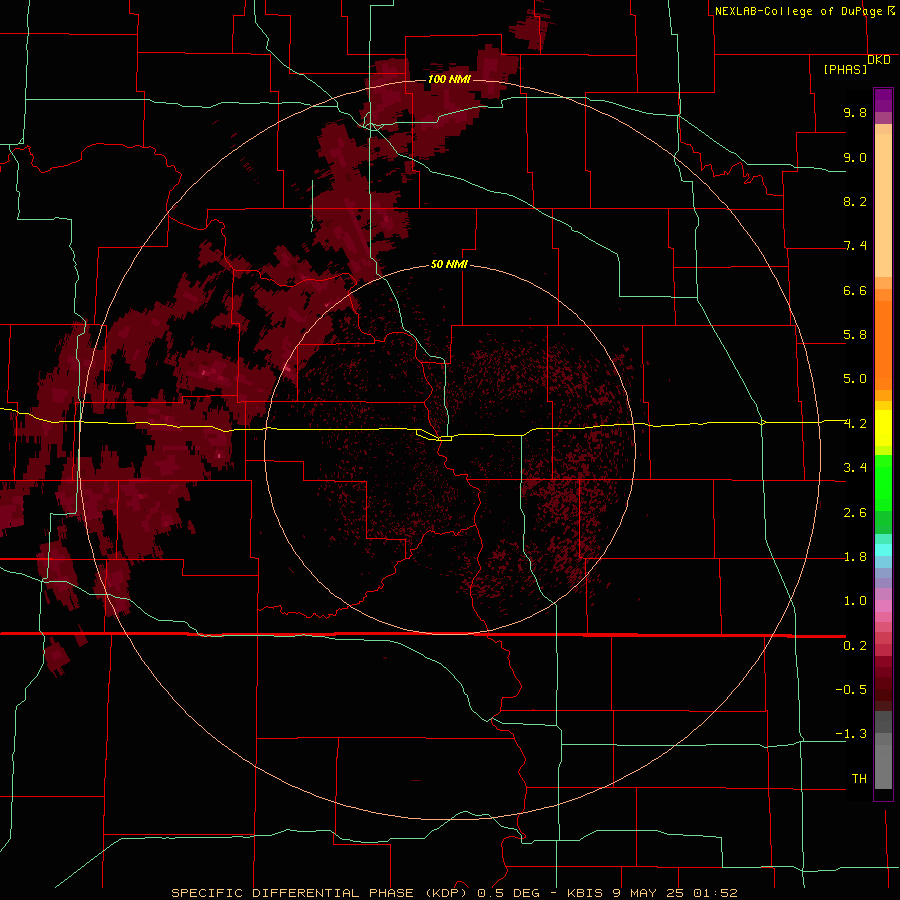
Task: Click the 9 MAY 25 date text
Action: pyautogui.click(x=649, y=893)
